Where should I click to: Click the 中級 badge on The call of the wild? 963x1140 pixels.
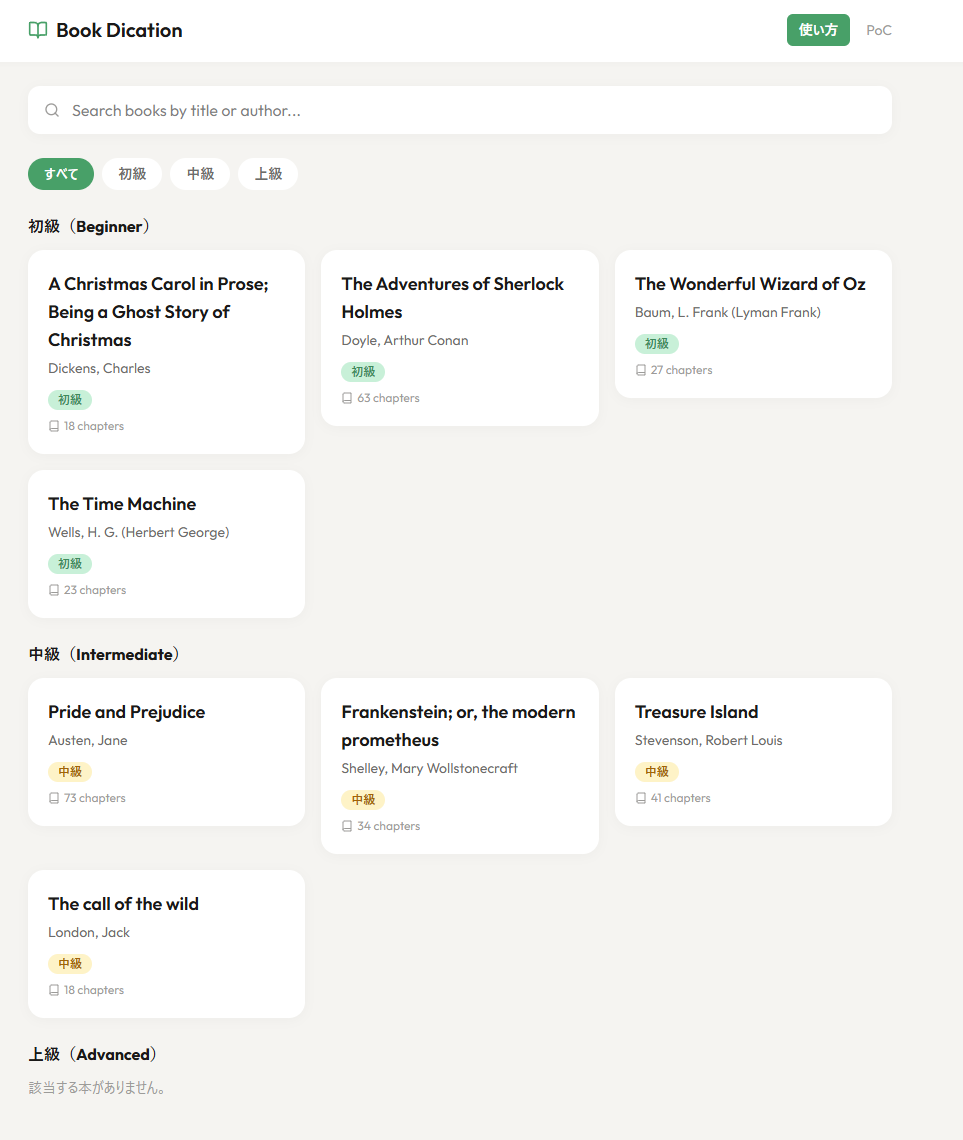(70, 964)
